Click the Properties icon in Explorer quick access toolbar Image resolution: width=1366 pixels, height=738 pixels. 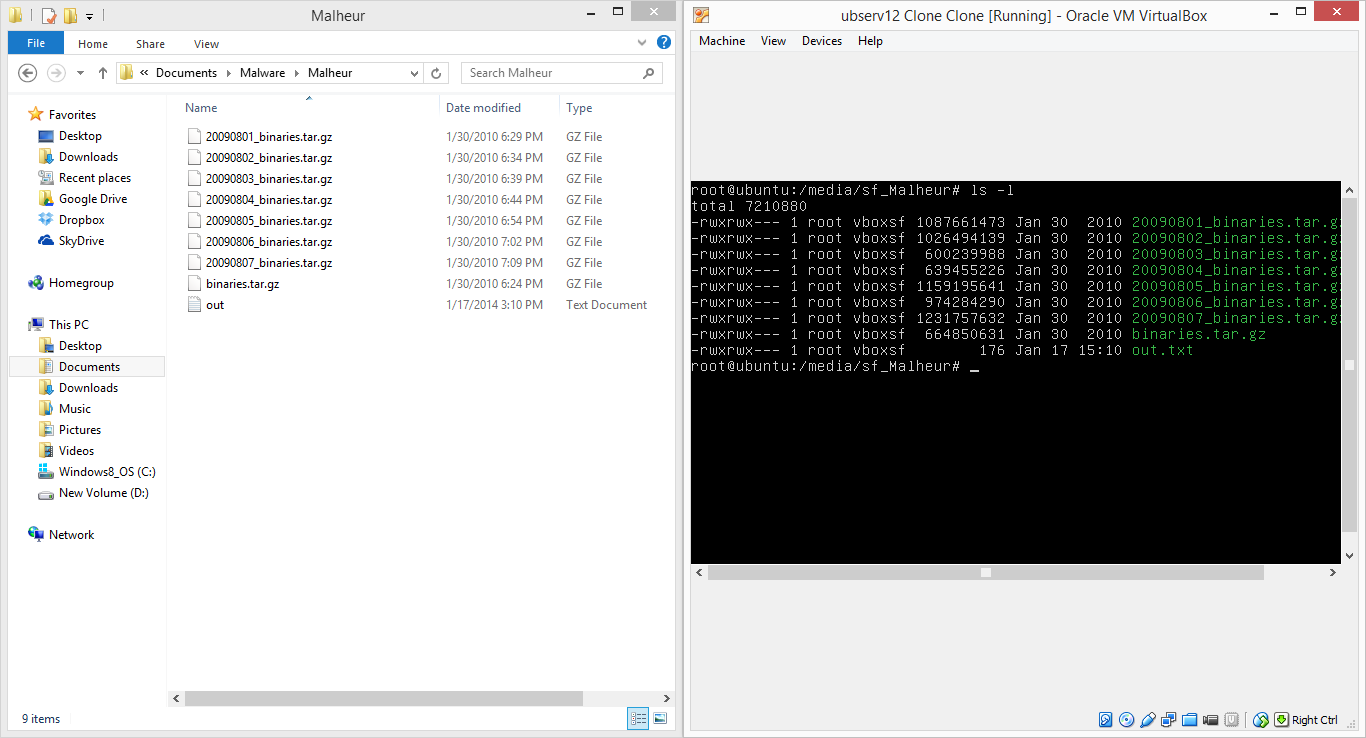pos(49,16)
